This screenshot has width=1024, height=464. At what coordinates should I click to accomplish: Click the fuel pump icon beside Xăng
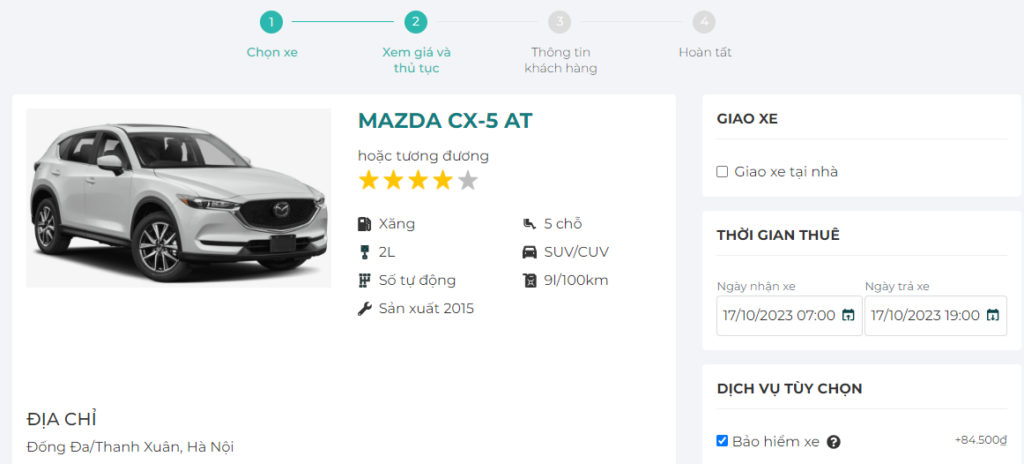click(x=365, y=224)
